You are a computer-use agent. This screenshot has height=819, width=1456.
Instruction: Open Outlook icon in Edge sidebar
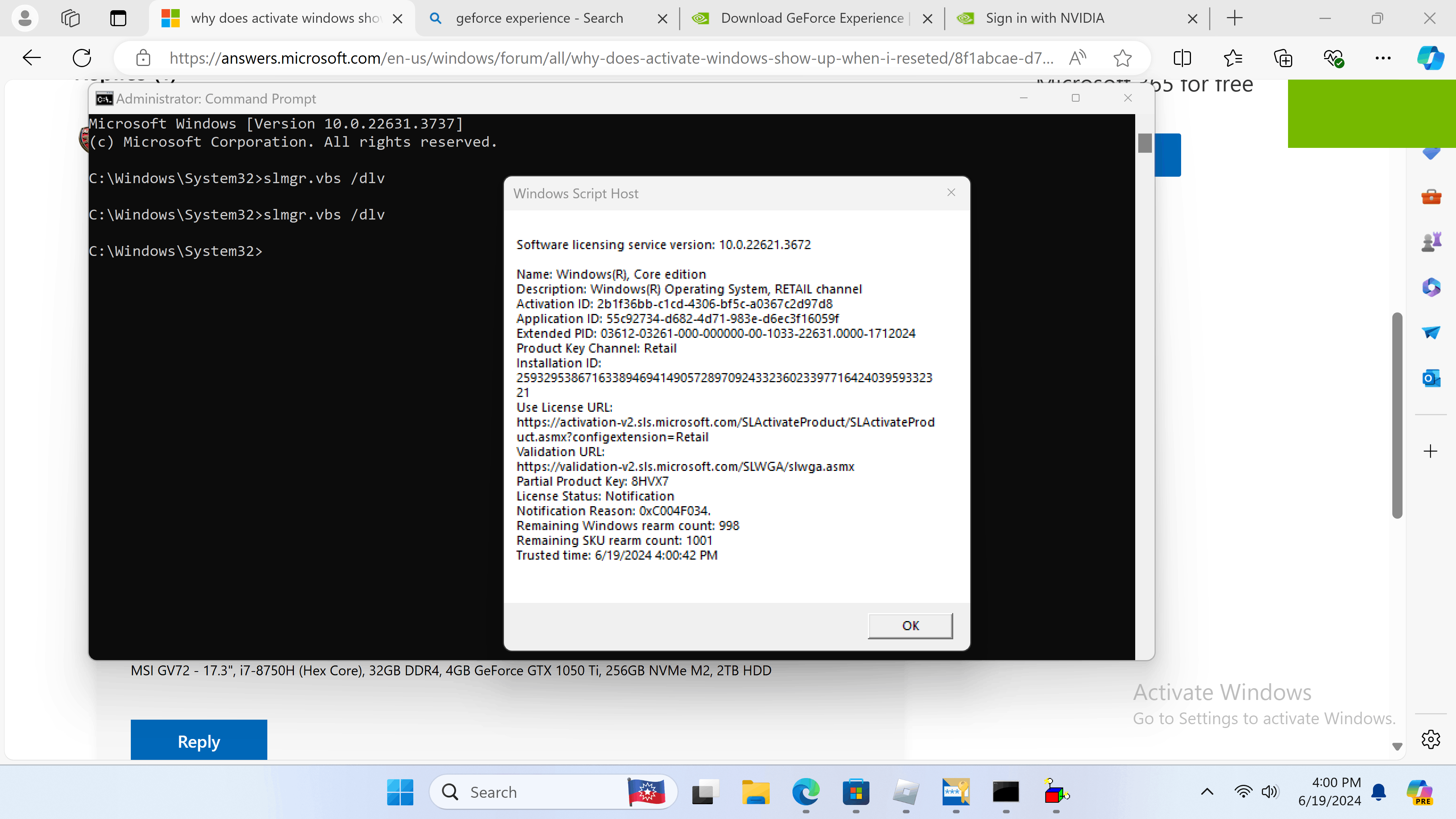pyautogui.click(x=1431, y=378)
